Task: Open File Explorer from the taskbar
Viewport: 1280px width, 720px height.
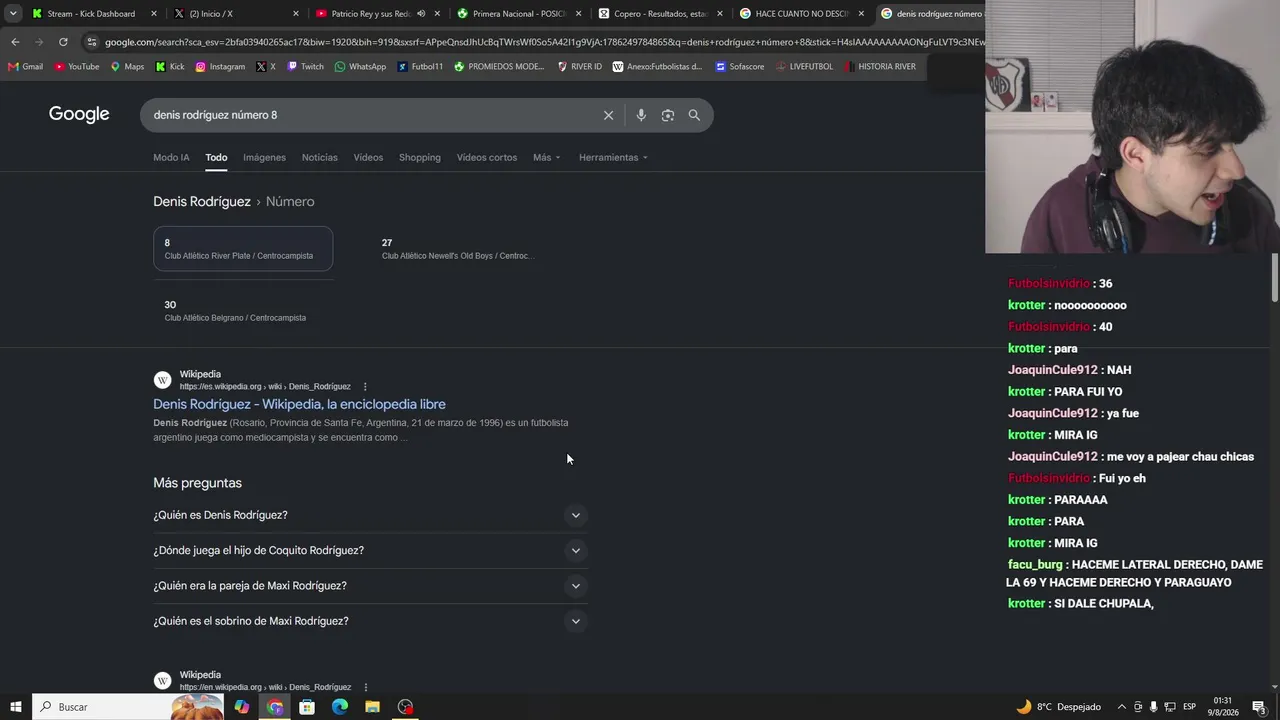Action: tap(372, 707)
